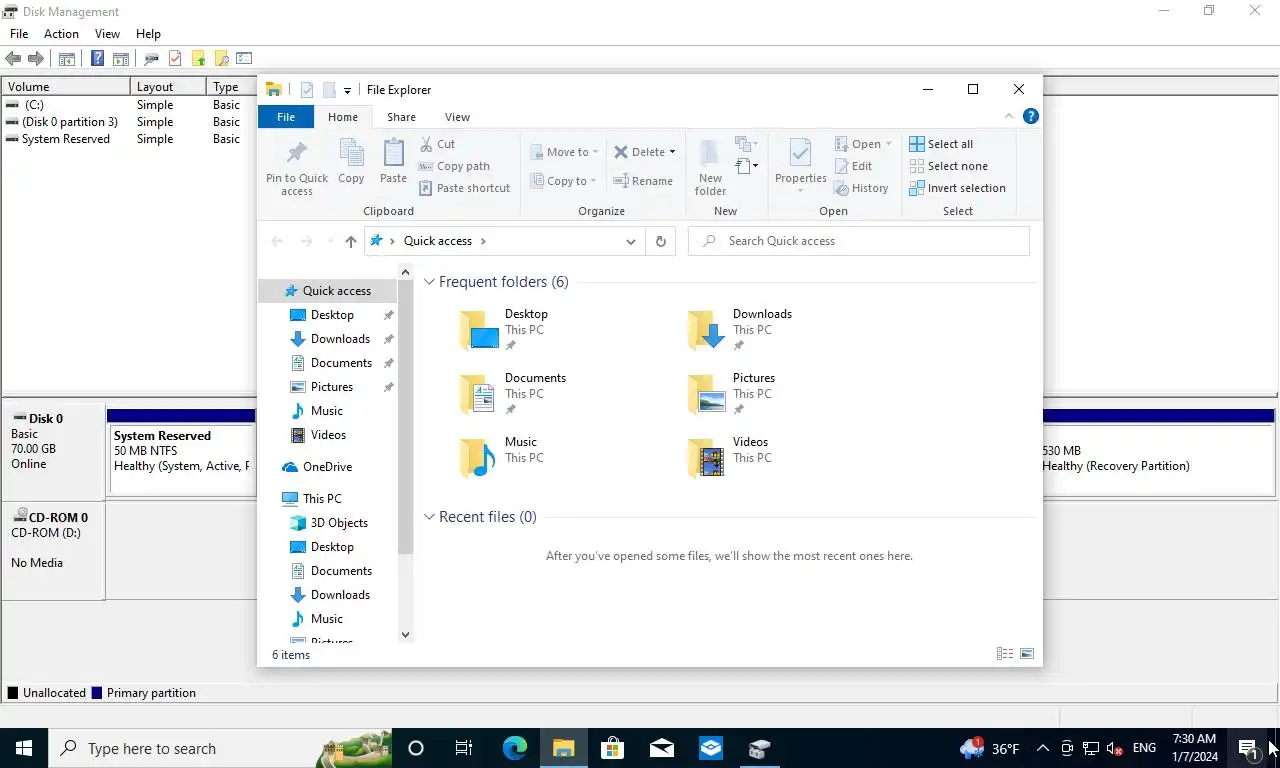Click the File Explorer help icon
The width and height of the screenshot is (1280, 768).
coord(1031,116)
